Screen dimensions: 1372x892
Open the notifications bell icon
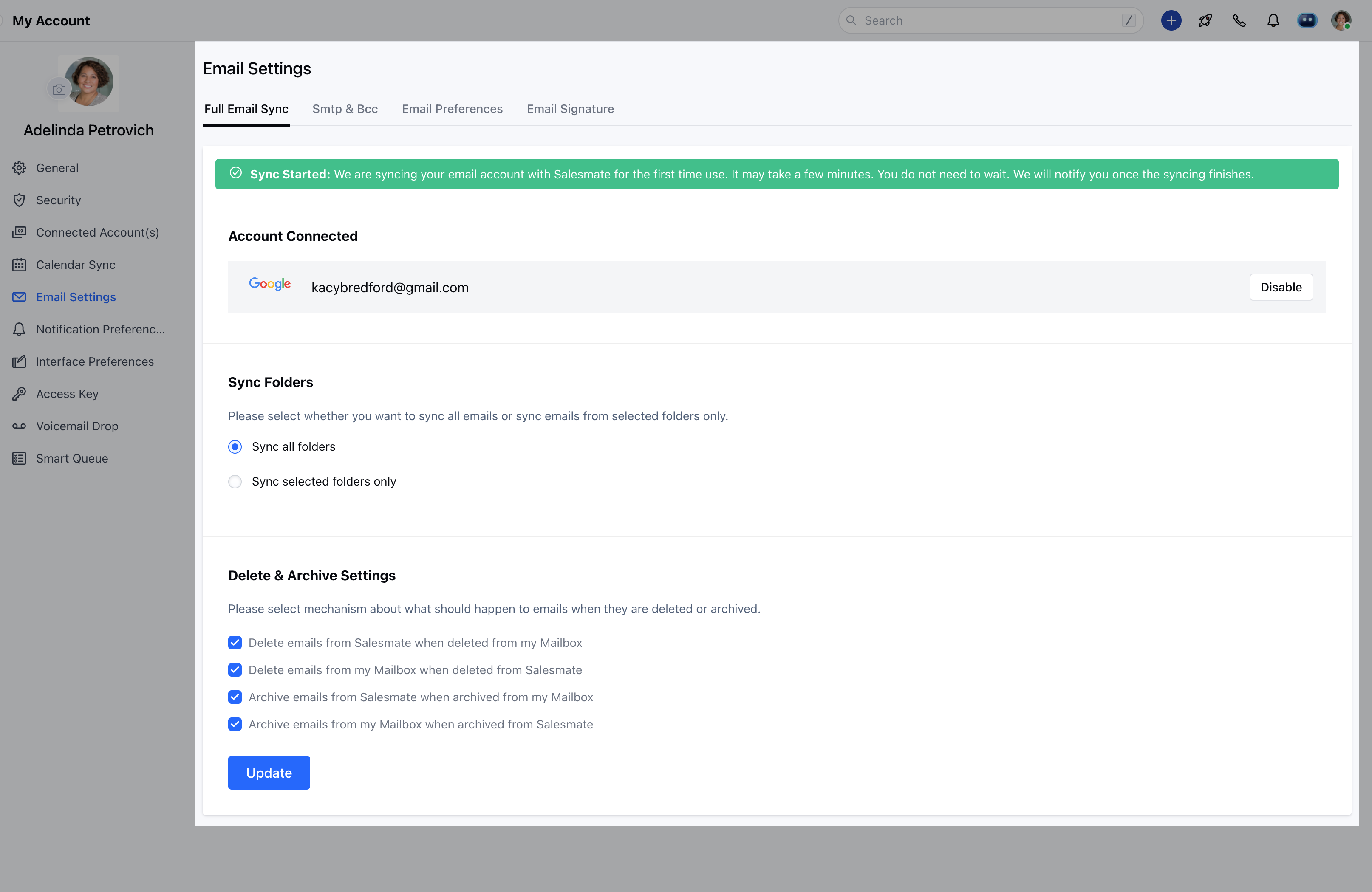point(1273,21)
